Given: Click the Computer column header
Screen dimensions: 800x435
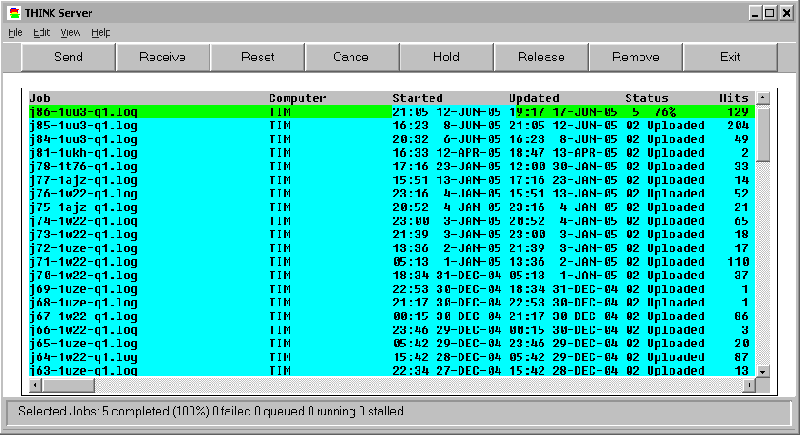Looking at the screenshot, I should [297, 98].
